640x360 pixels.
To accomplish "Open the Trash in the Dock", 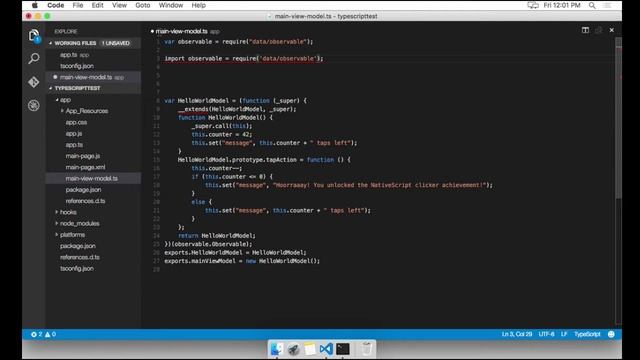I will pos(367,349).
